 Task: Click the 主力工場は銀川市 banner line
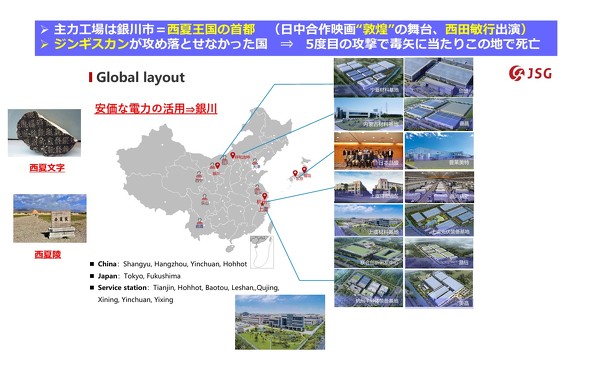[x=290, y=29]
